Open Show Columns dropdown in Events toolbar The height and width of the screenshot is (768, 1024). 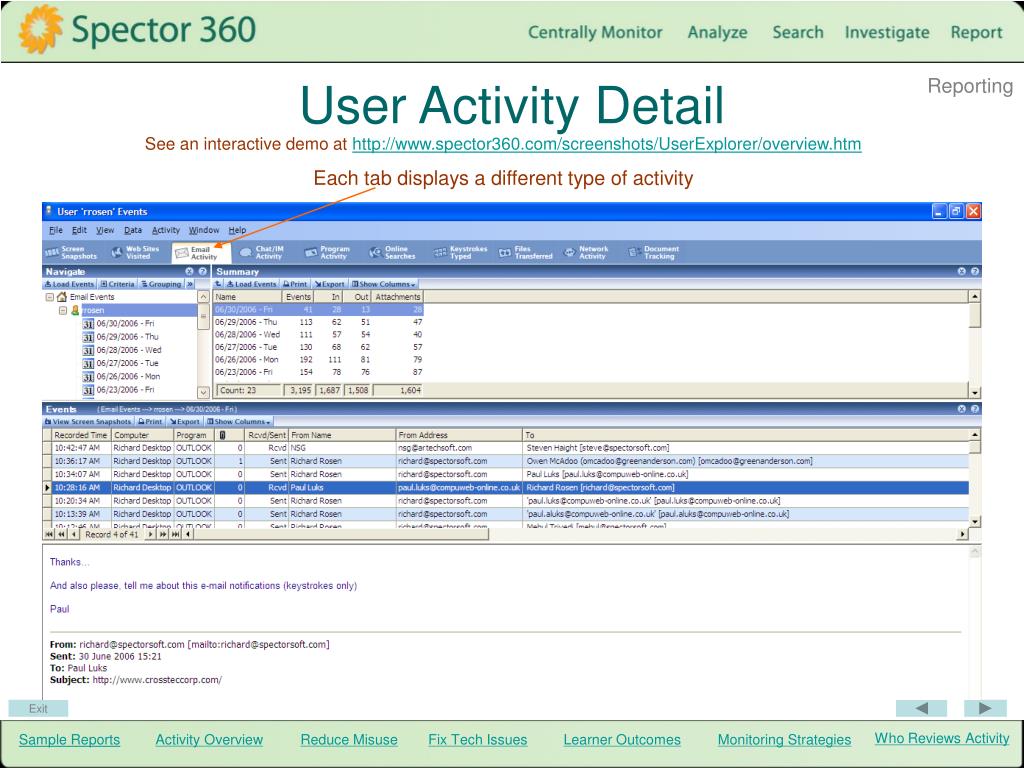pyautogui.click(x=238, y=422)
